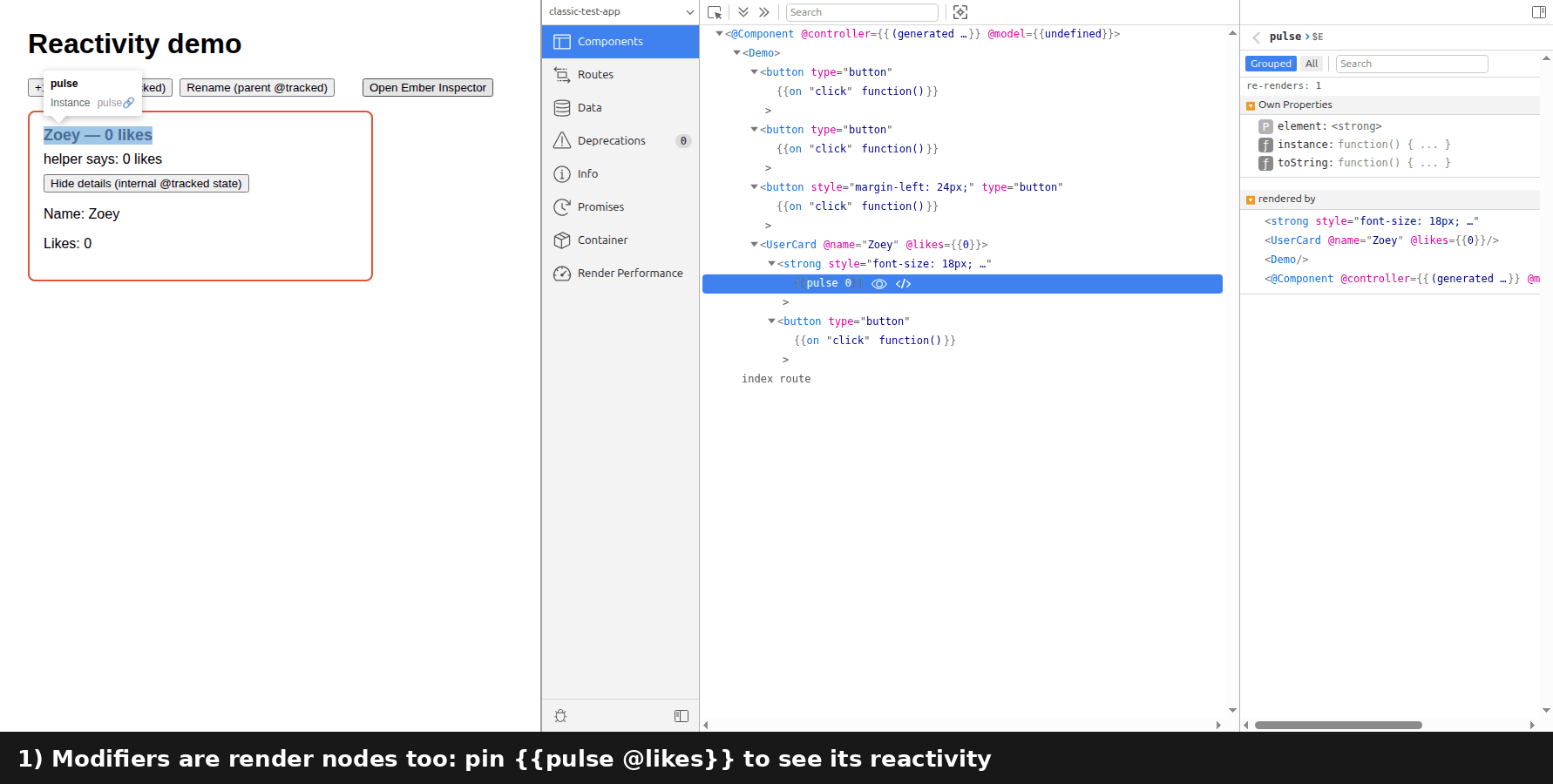Click the horizontal scrollbar thumb in properties panel
The height and width of the screenshot is (784, 1553).
coord(1338,725)
